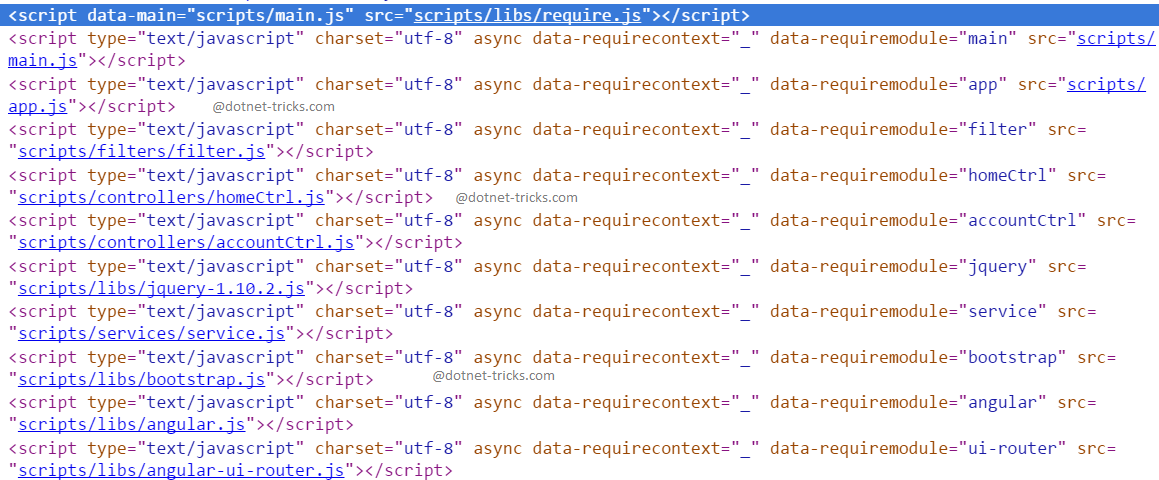Open the scripts/controllers/accountCtrl.js link
1159x480 pixels.
click(187, 243)
